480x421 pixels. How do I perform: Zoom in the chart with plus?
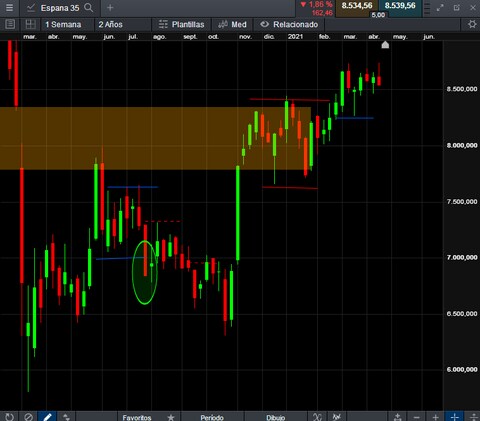(435, 417)
